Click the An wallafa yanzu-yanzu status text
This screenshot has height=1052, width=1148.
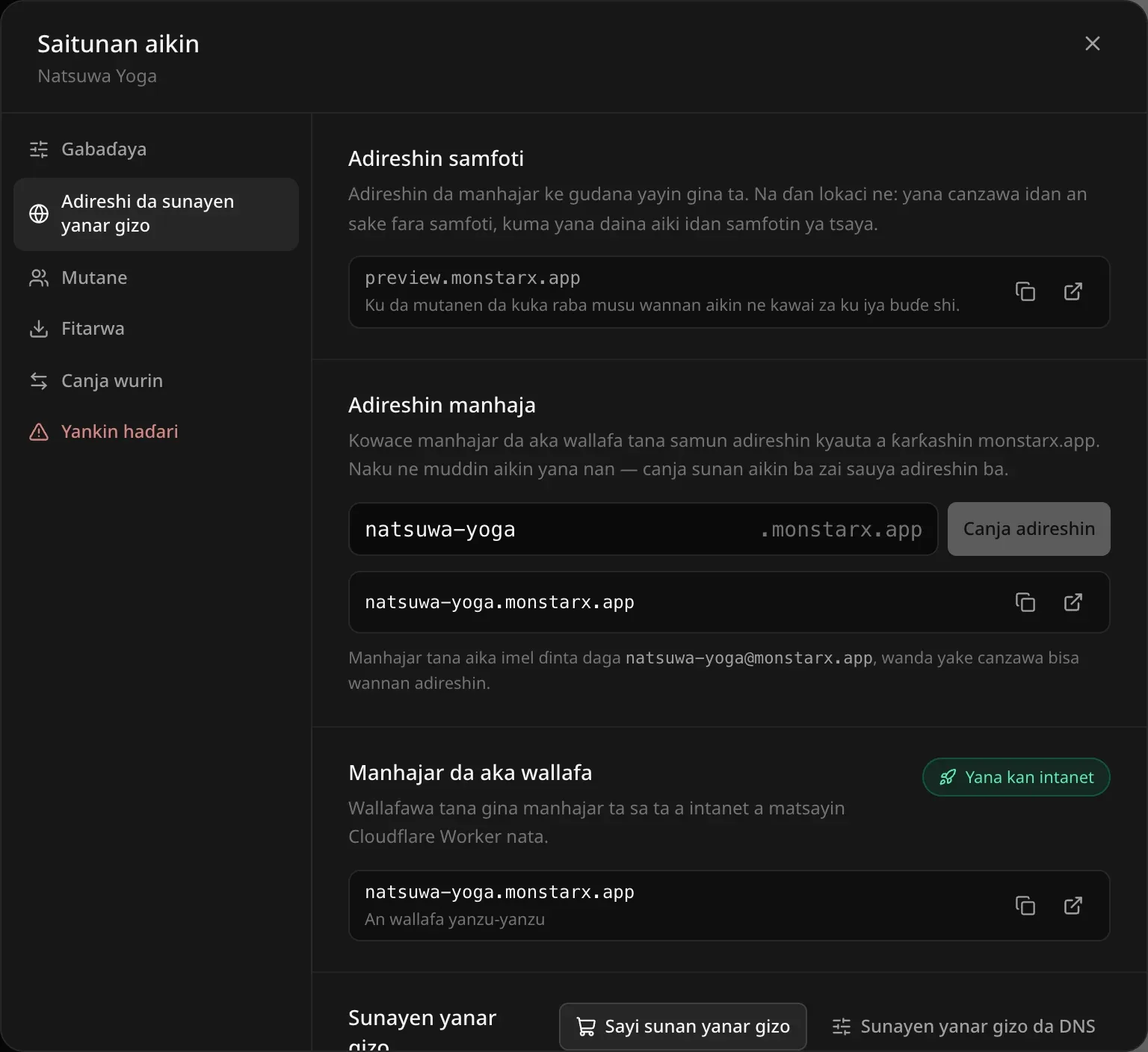pyautogui.click(x=454, y=920)
